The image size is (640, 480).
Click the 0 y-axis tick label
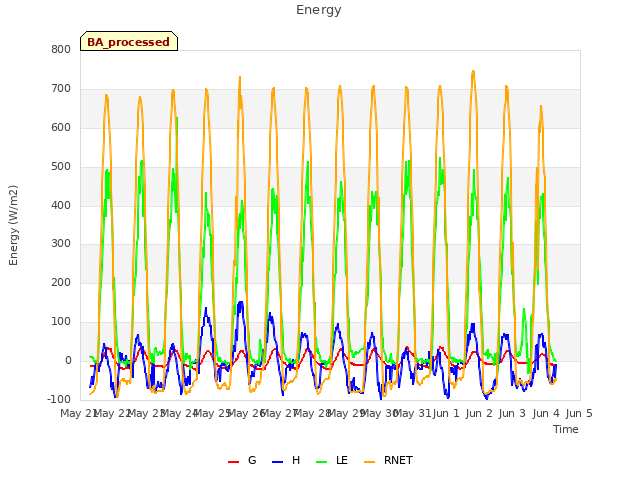(68, 361)
